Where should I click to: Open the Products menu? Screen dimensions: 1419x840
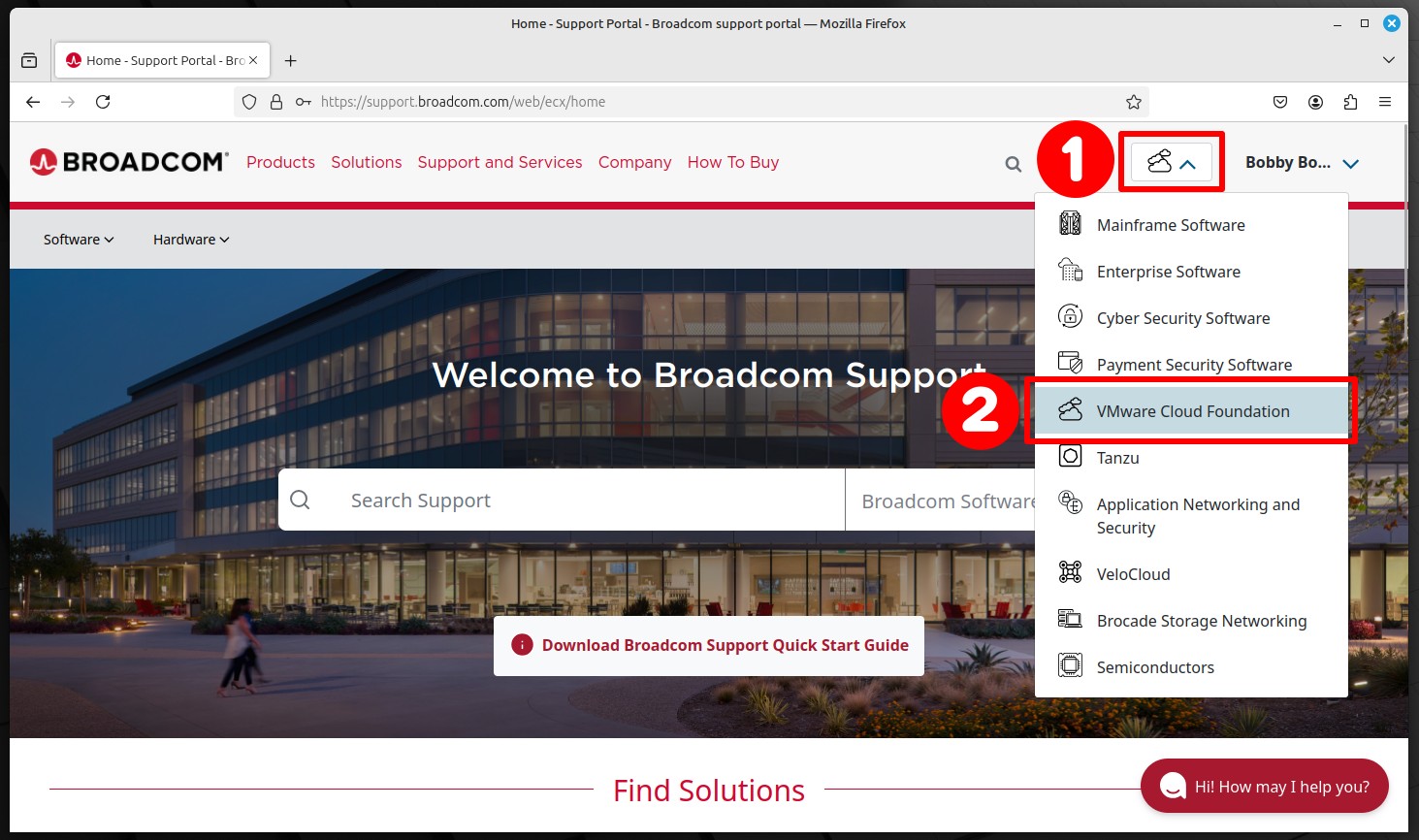[280, 162]
